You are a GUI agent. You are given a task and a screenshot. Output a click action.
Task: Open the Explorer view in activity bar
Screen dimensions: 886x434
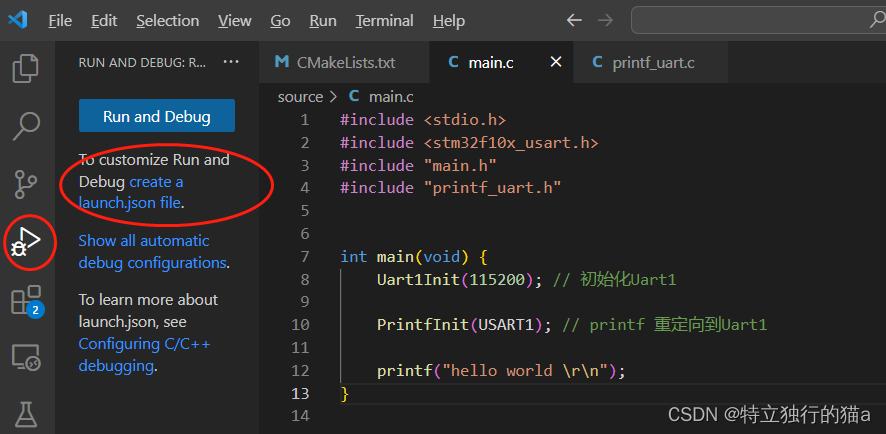(26, 68)
